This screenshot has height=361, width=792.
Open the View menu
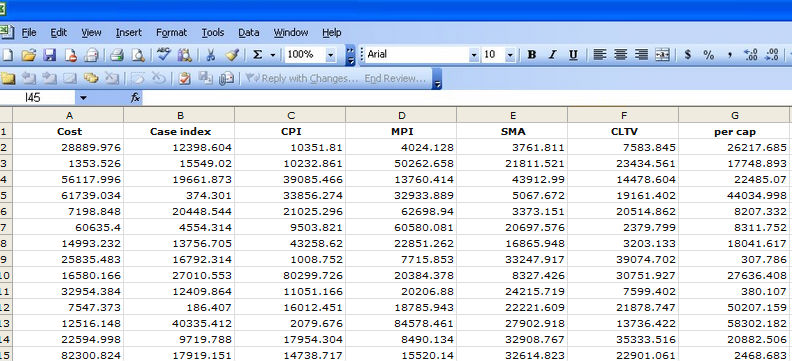(x=91, y=32)
